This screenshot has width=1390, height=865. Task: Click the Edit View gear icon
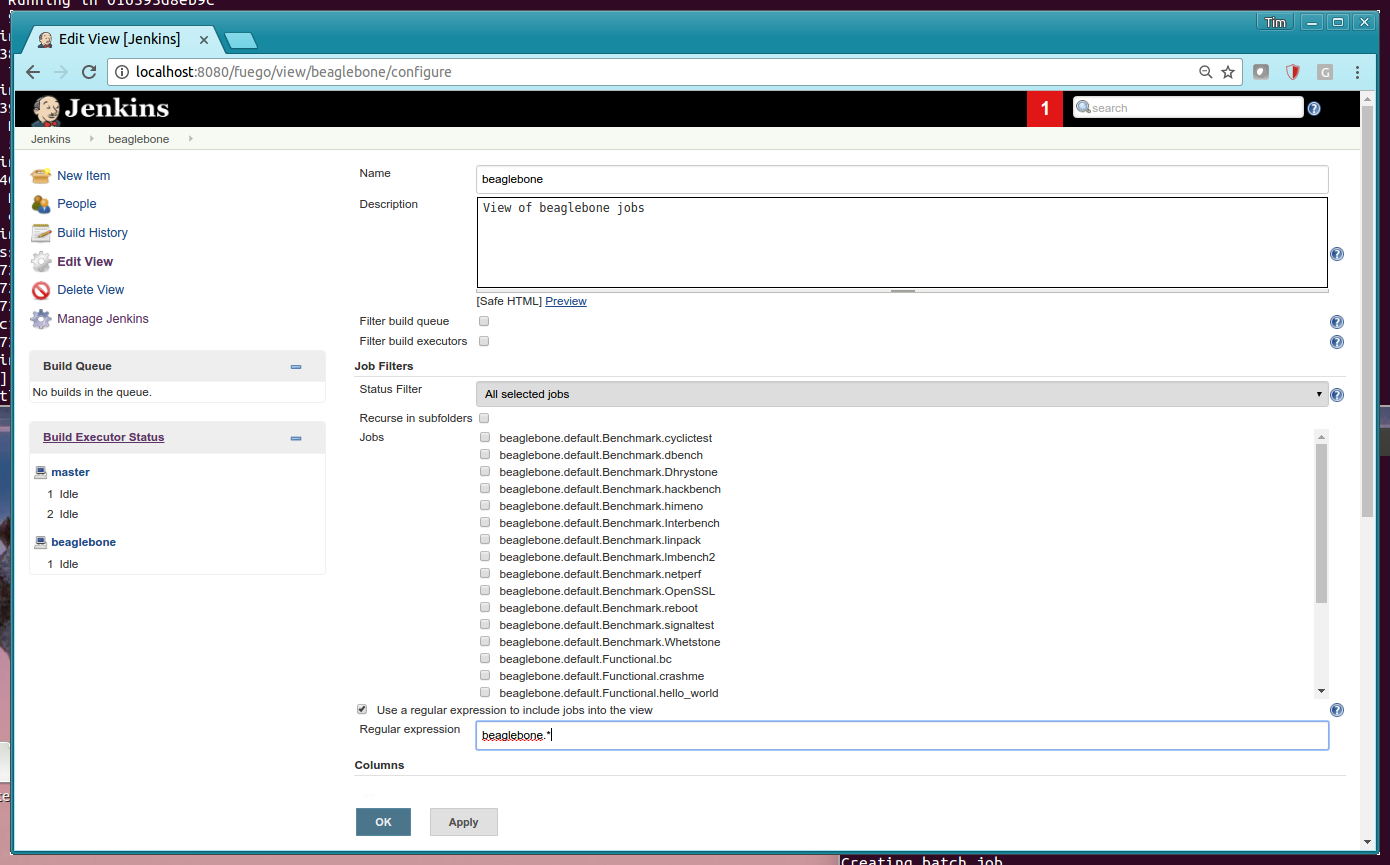[x=40, y=262]
